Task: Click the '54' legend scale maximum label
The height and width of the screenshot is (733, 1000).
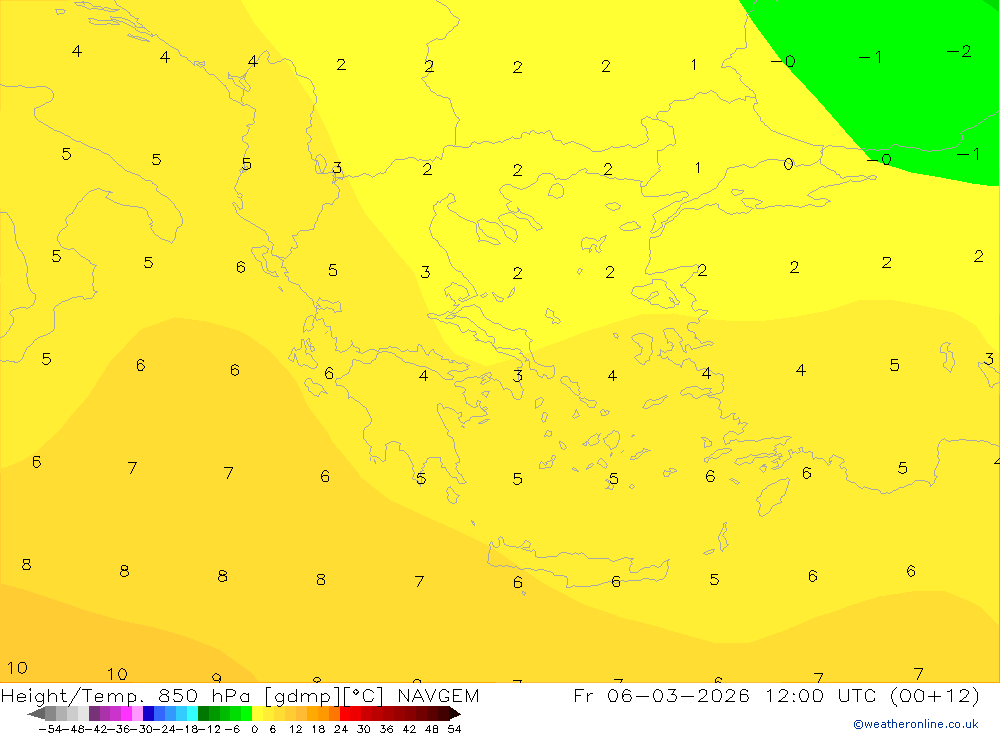Action: point(454,729)
